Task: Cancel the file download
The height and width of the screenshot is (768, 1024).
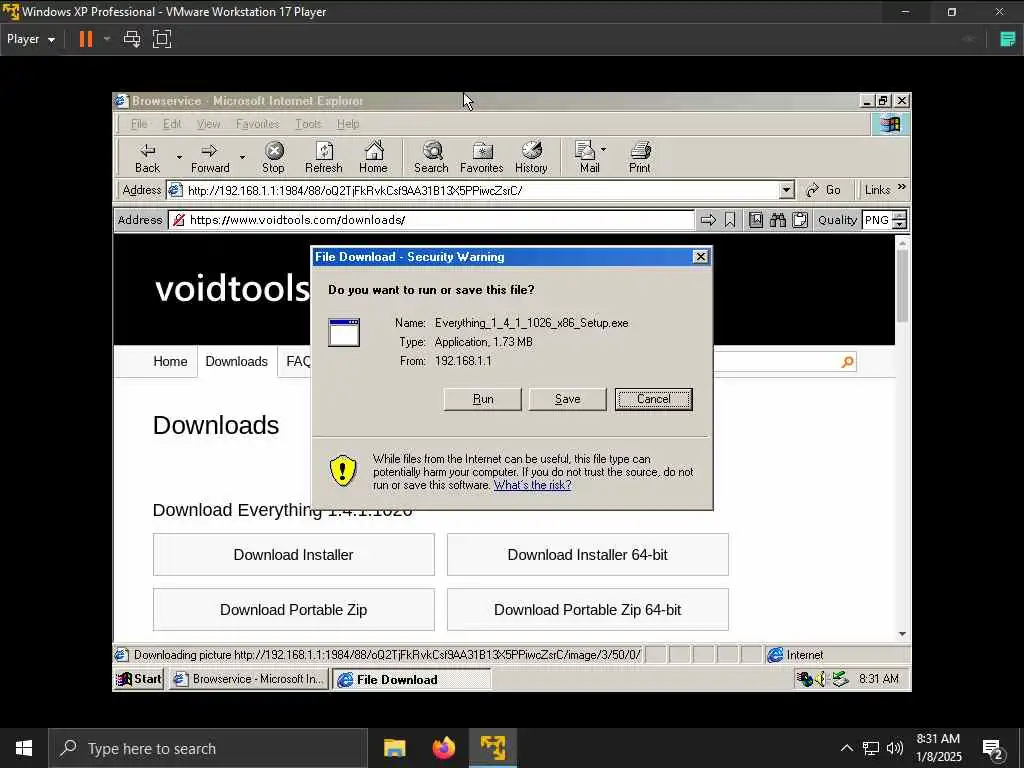Action: 653,399
